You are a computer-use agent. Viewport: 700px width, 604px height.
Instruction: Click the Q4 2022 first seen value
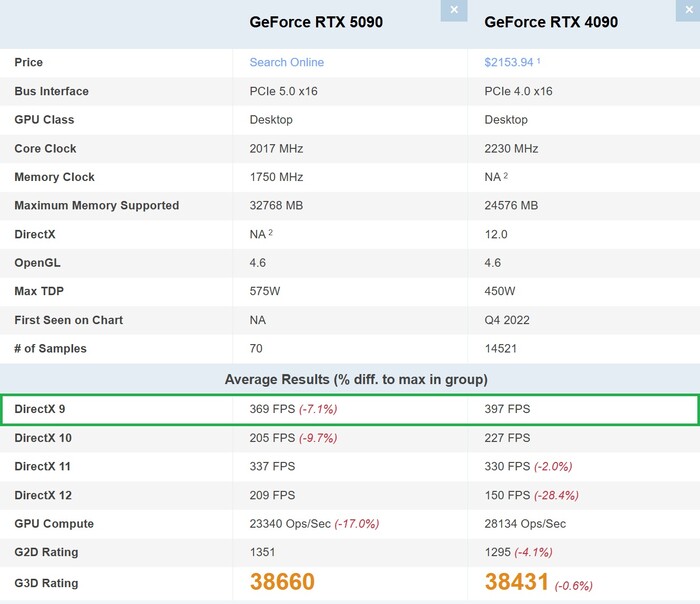pos(510,320)
